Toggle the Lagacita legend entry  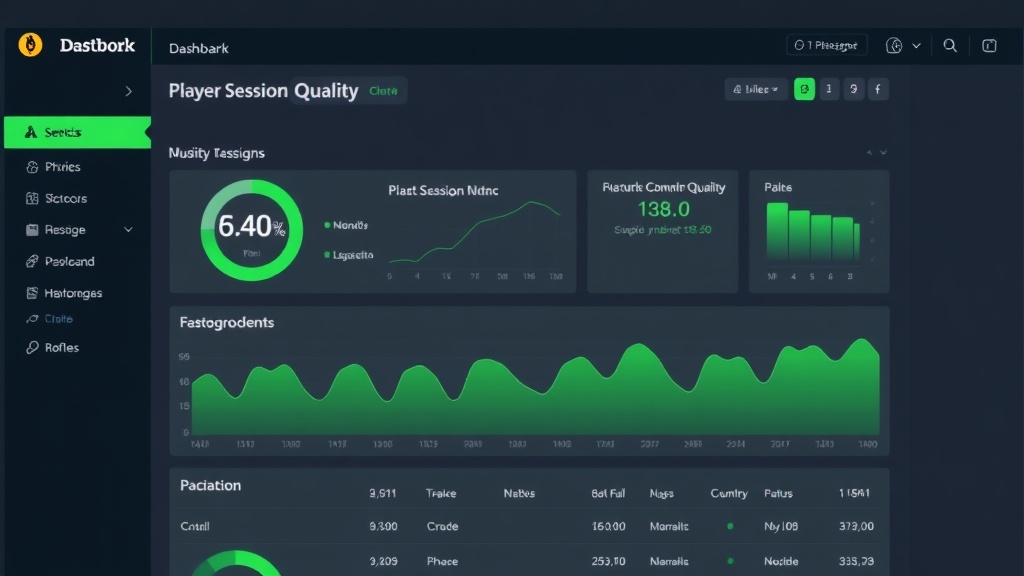click(x=349, y=255)
